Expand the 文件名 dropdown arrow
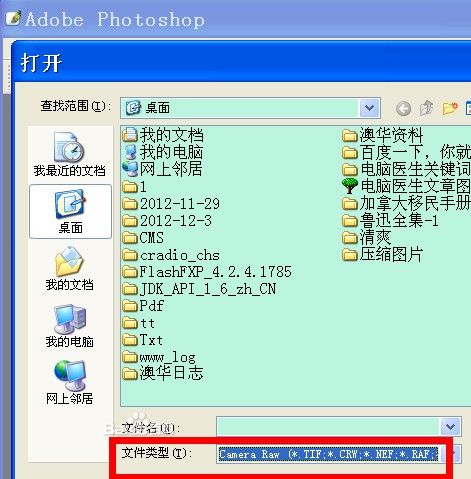This screenshot has width=471, height=479. click(x=451, y=426)
